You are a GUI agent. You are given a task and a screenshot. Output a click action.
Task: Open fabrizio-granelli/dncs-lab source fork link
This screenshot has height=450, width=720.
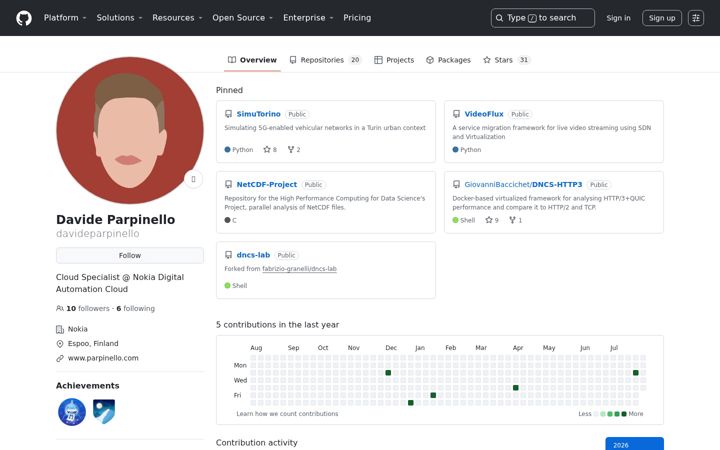(299, 269)
